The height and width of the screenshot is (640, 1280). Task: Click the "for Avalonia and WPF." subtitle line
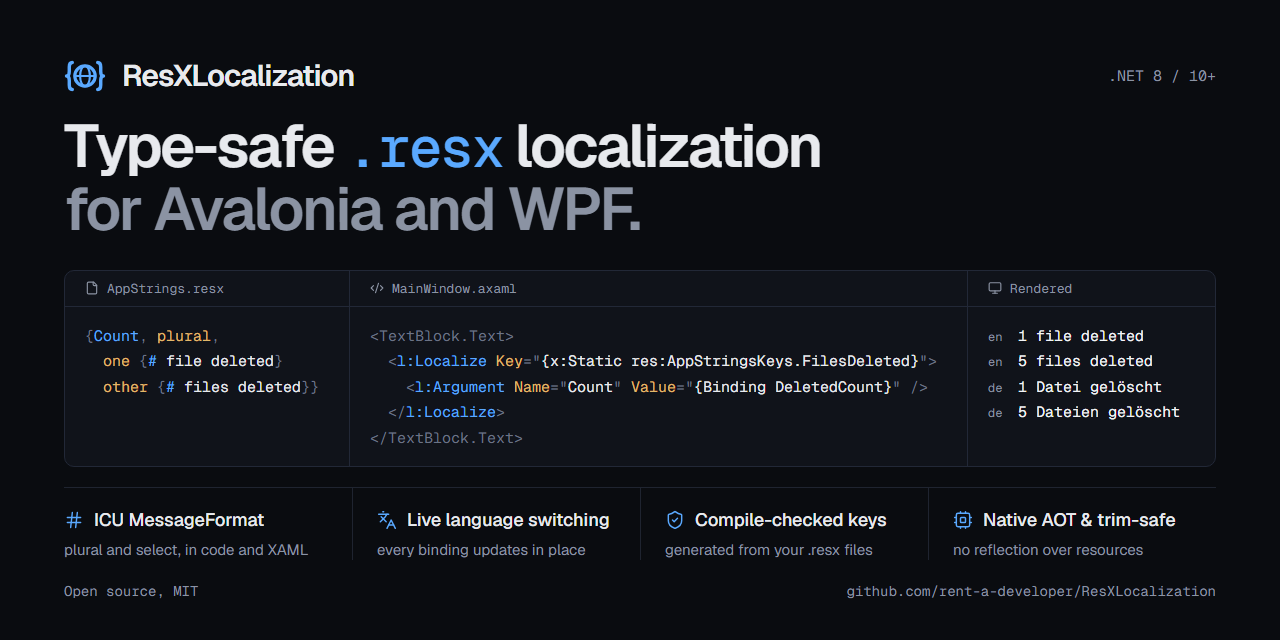point(353,210)
